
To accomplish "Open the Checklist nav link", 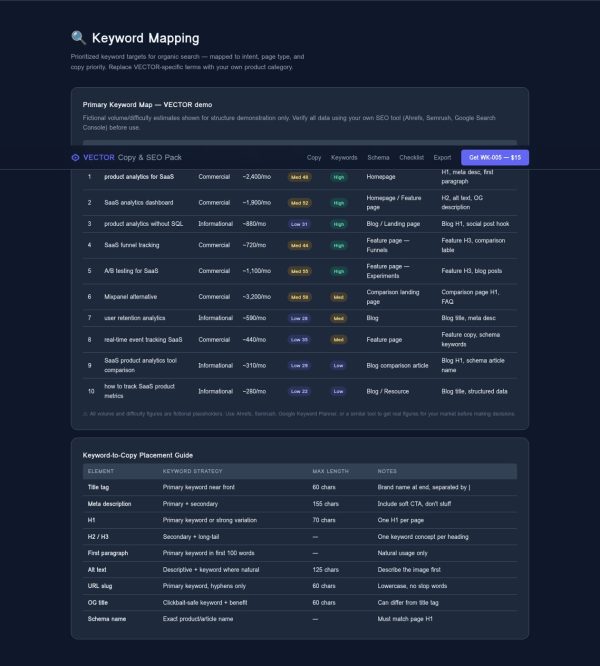I will (x=411, y=158).
